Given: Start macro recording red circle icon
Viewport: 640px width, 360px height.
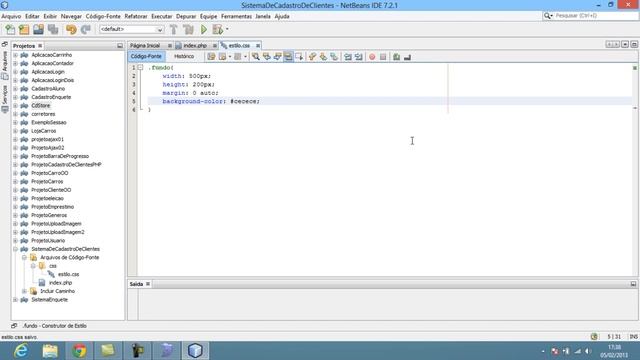Looking at the screenshot, I should pyautogui.click(x=372, y=57).
